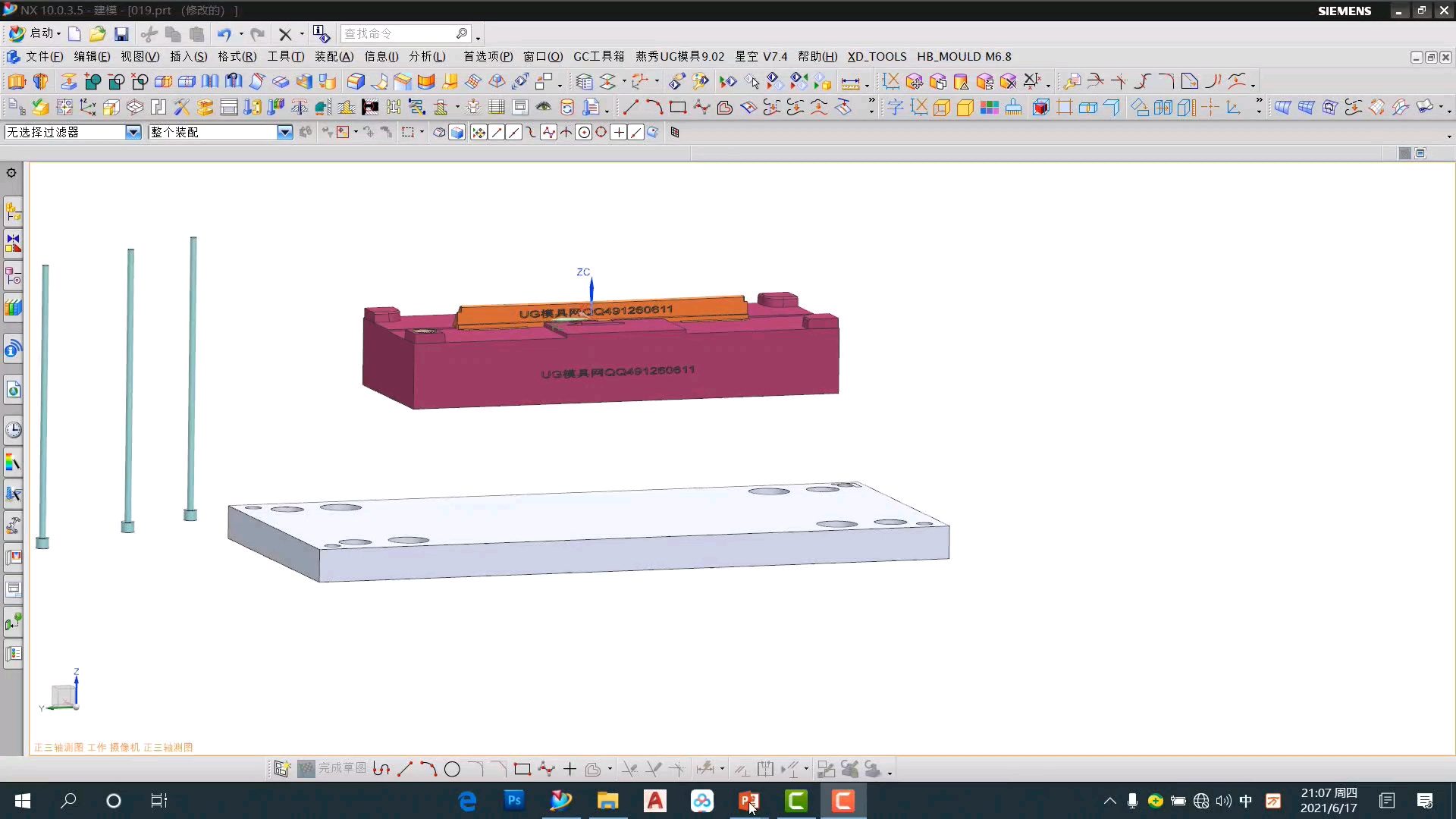Click the Unite boolean icon
1456x819 pixels.
pos(93,81)
